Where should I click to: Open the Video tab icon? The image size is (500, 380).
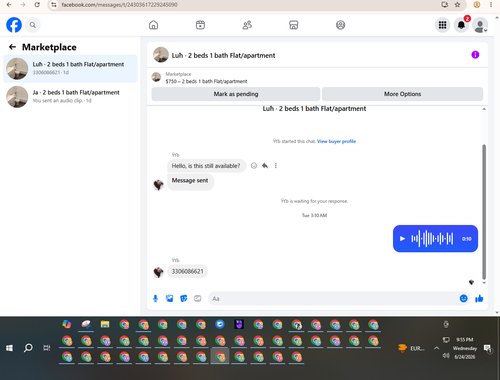click(x=200, y=25)
